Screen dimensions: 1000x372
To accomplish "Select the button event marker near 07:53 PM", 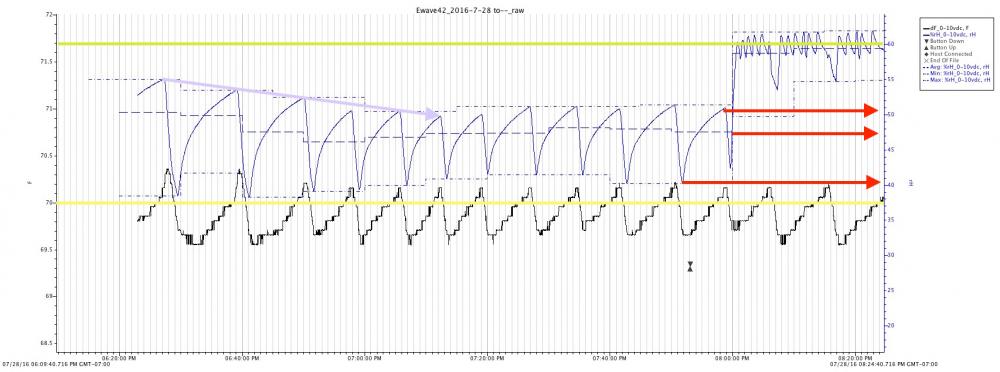I will click(689, 266).
